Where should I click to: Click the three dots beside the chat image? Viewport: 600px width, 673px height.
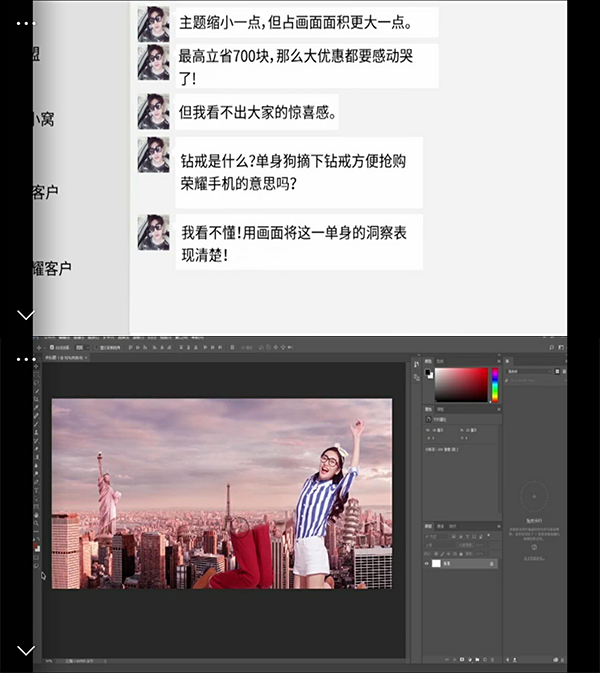pyautogui.click(x=26, y=23)
